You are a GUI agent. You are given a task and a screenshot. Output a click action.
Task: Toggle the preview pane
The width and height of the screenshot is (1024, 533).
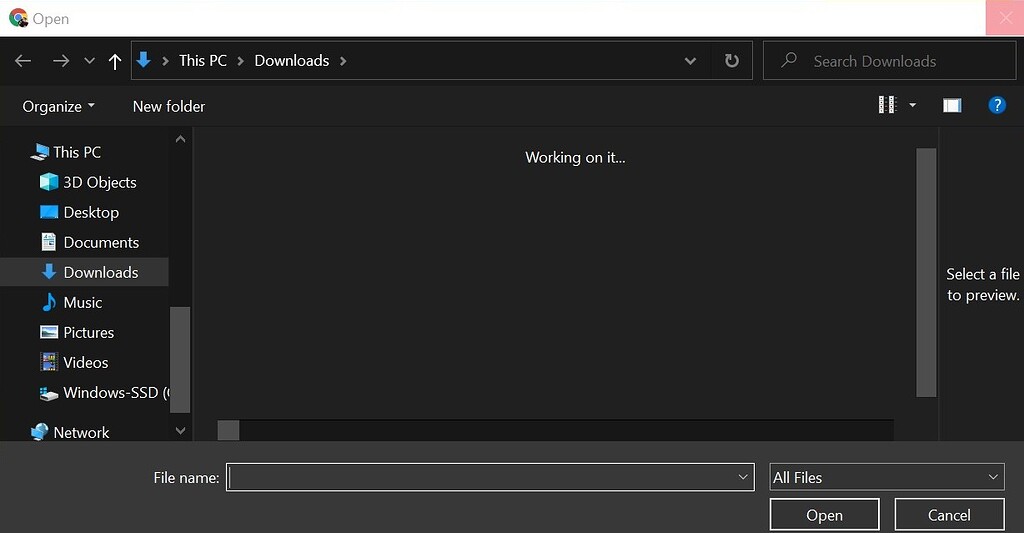(x=952, y=105)
